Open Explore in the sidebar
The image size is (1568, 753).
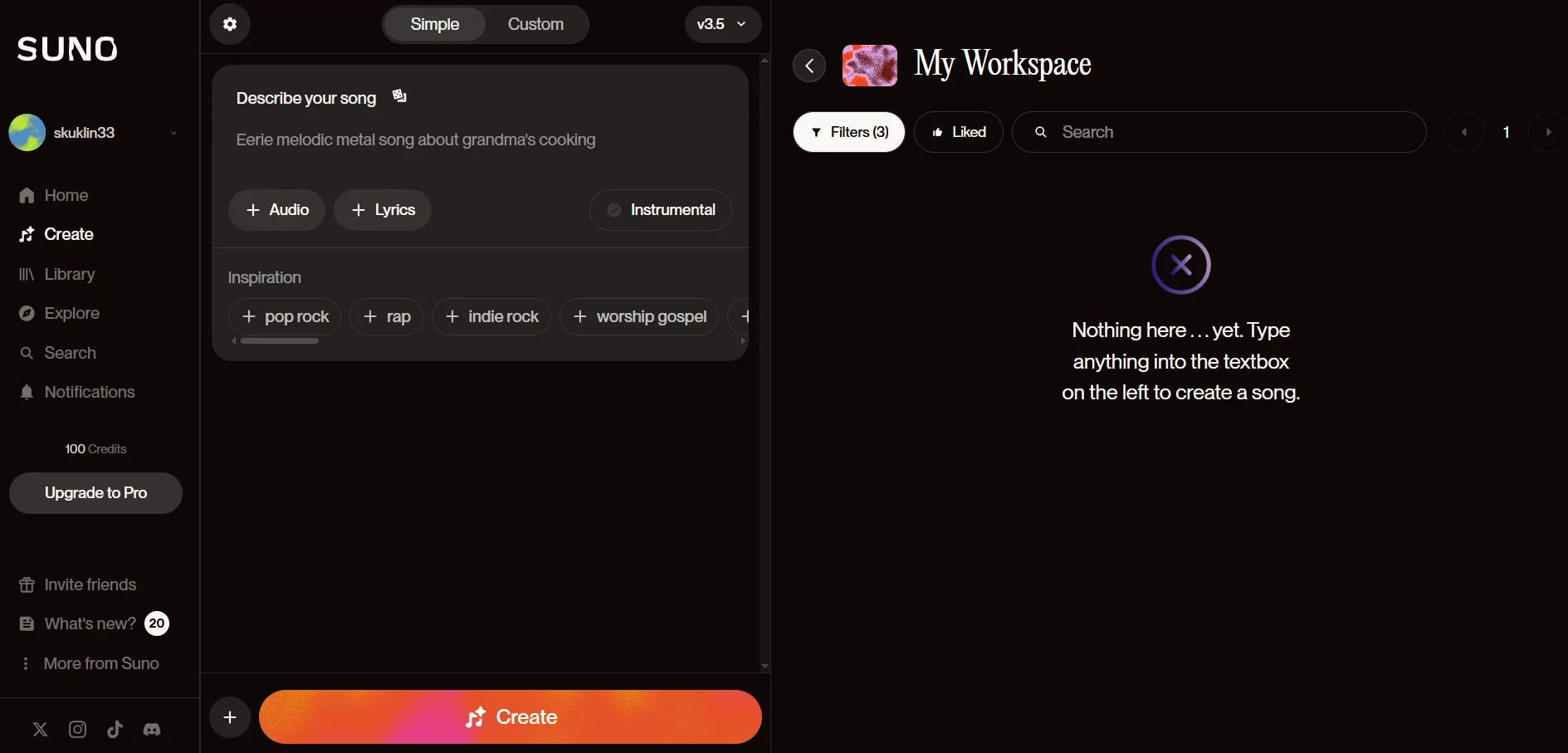click(60, 313)
